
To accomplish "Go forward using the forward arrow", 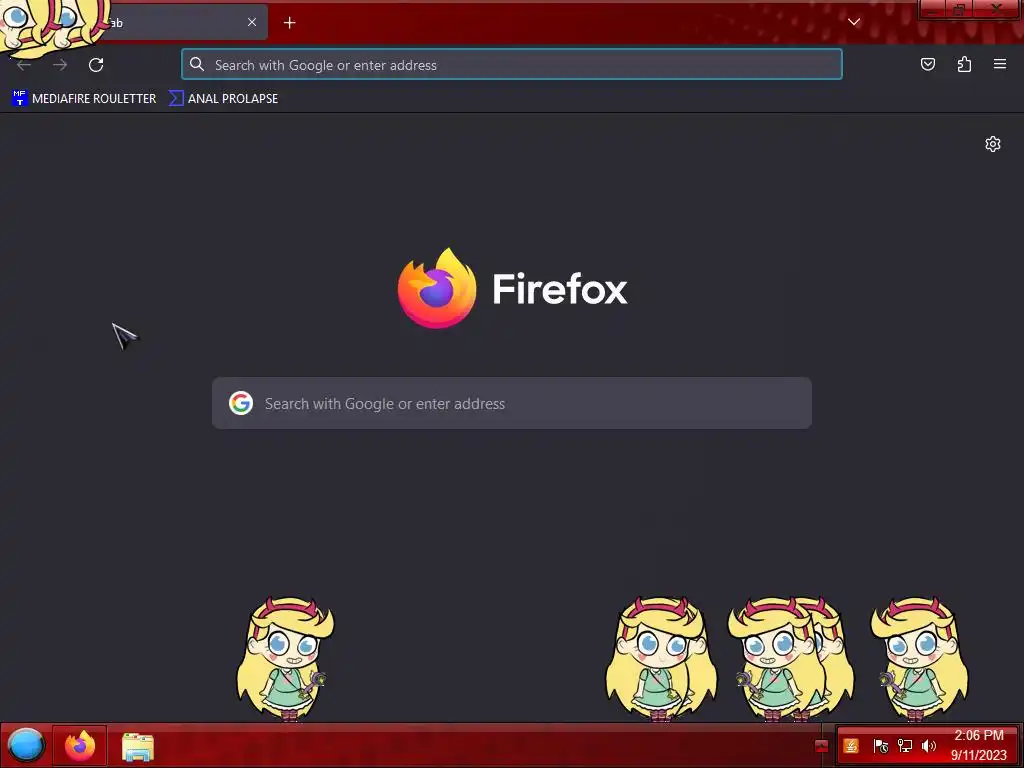I will click(60, 65).
